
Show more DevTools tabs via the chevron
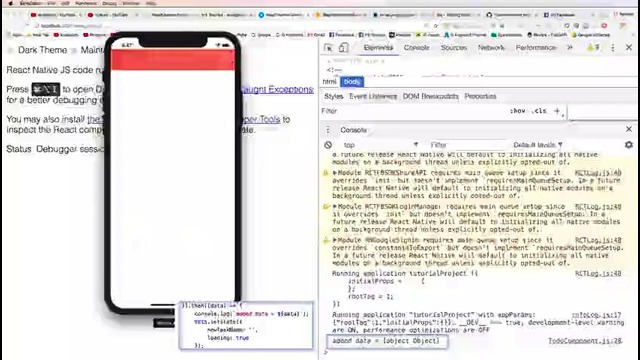[570, 48]
